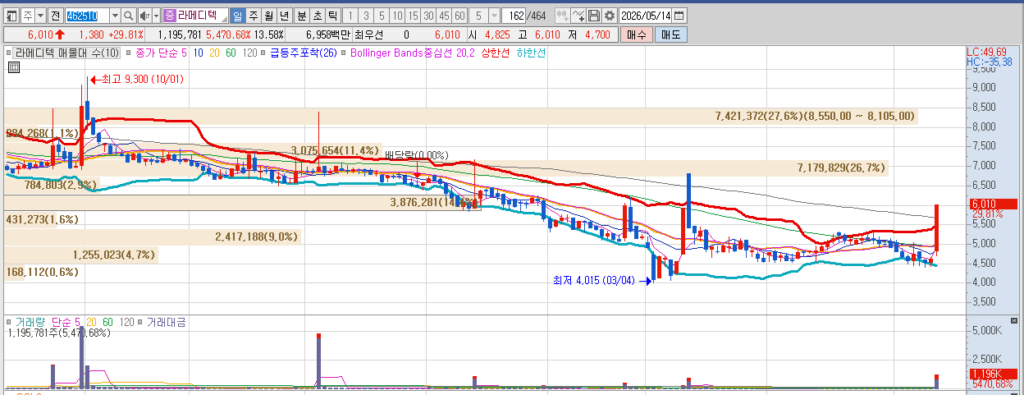The image size is (1024, 395).
Task: Click the green 60 moving-average legend
Action: click(230, 54)
